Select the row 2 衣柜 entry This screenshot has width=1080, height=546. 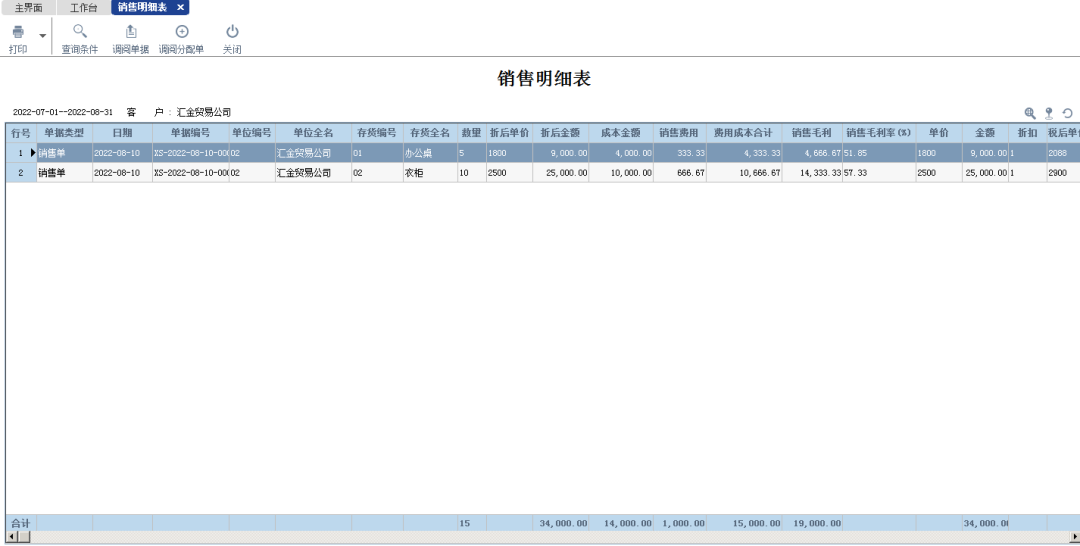coord(429,173)
